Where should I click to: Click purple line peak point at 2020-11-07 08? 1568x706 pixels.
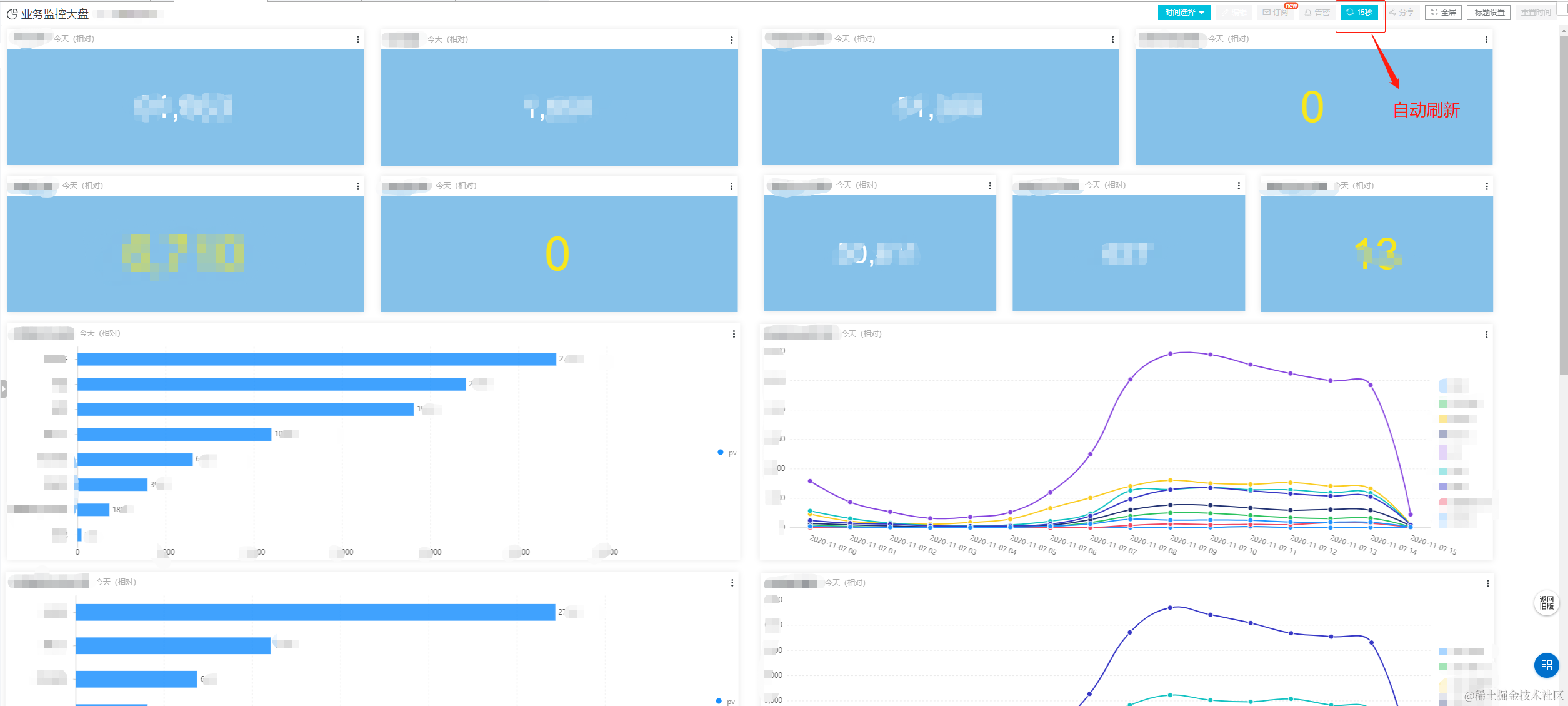tap(1171, 354)
